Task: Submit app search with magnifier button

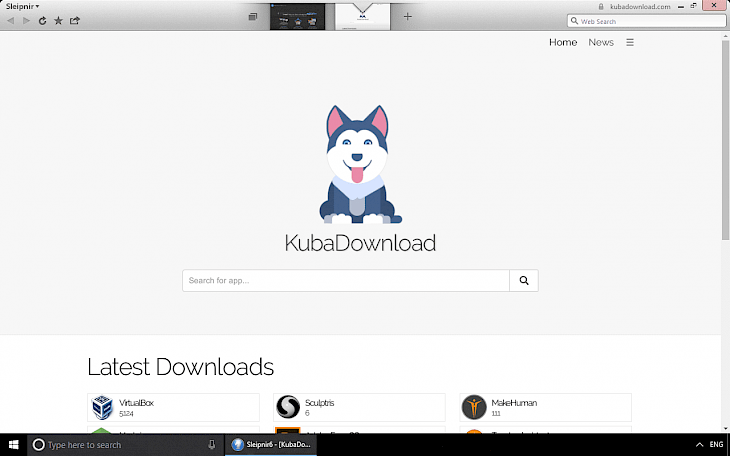Action: click(x=524, y=280)
